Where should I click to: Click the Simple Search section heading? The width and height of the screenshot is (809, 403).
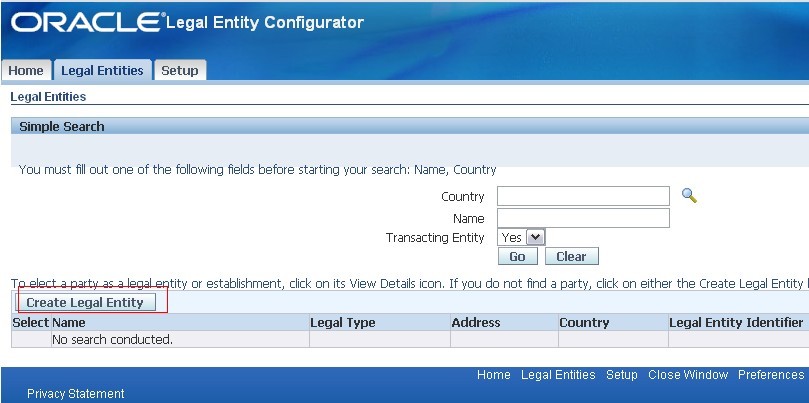tap(62, 126)
